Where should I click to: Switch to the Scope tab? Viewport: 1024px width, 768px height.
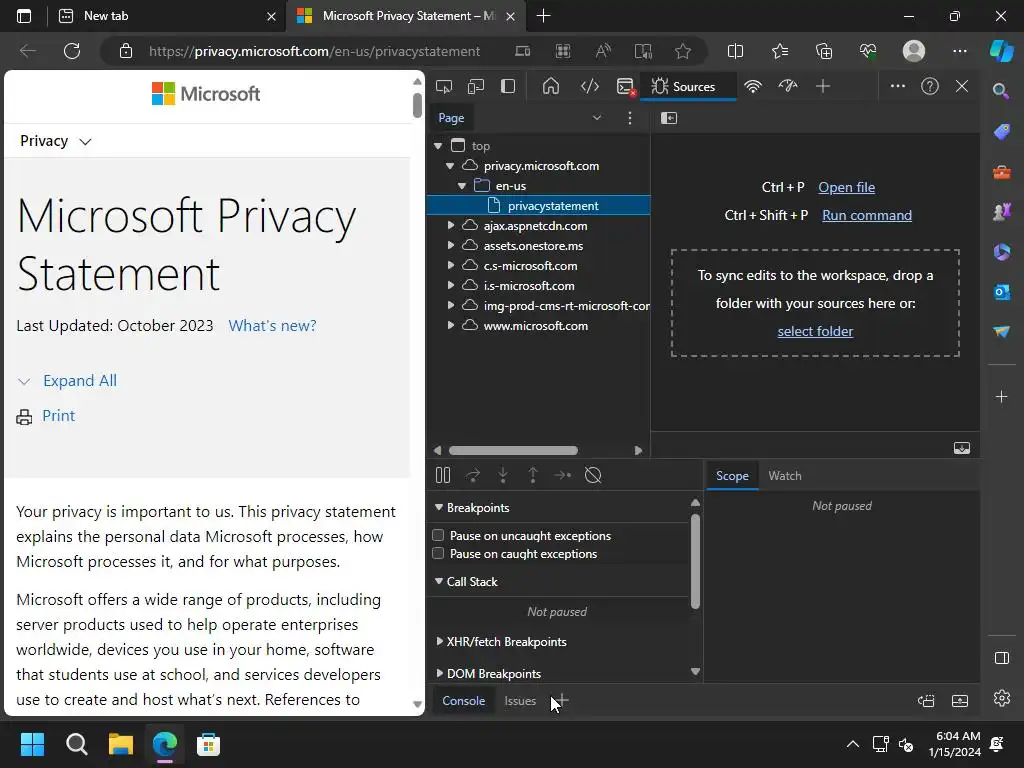click(732, 476)
